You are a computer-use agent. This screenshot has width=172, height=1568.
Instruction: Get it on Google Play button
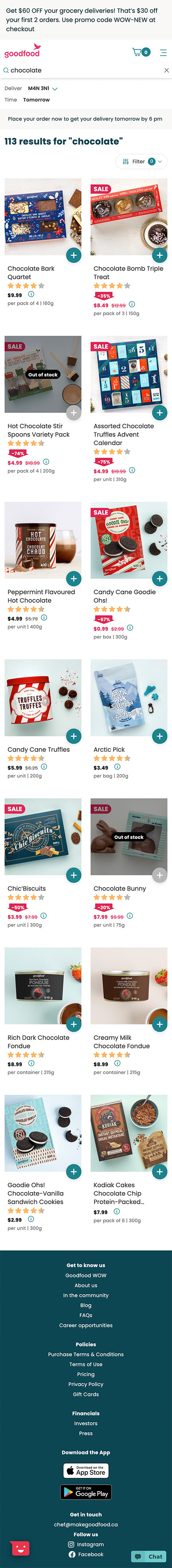(x=86, y=1492)
